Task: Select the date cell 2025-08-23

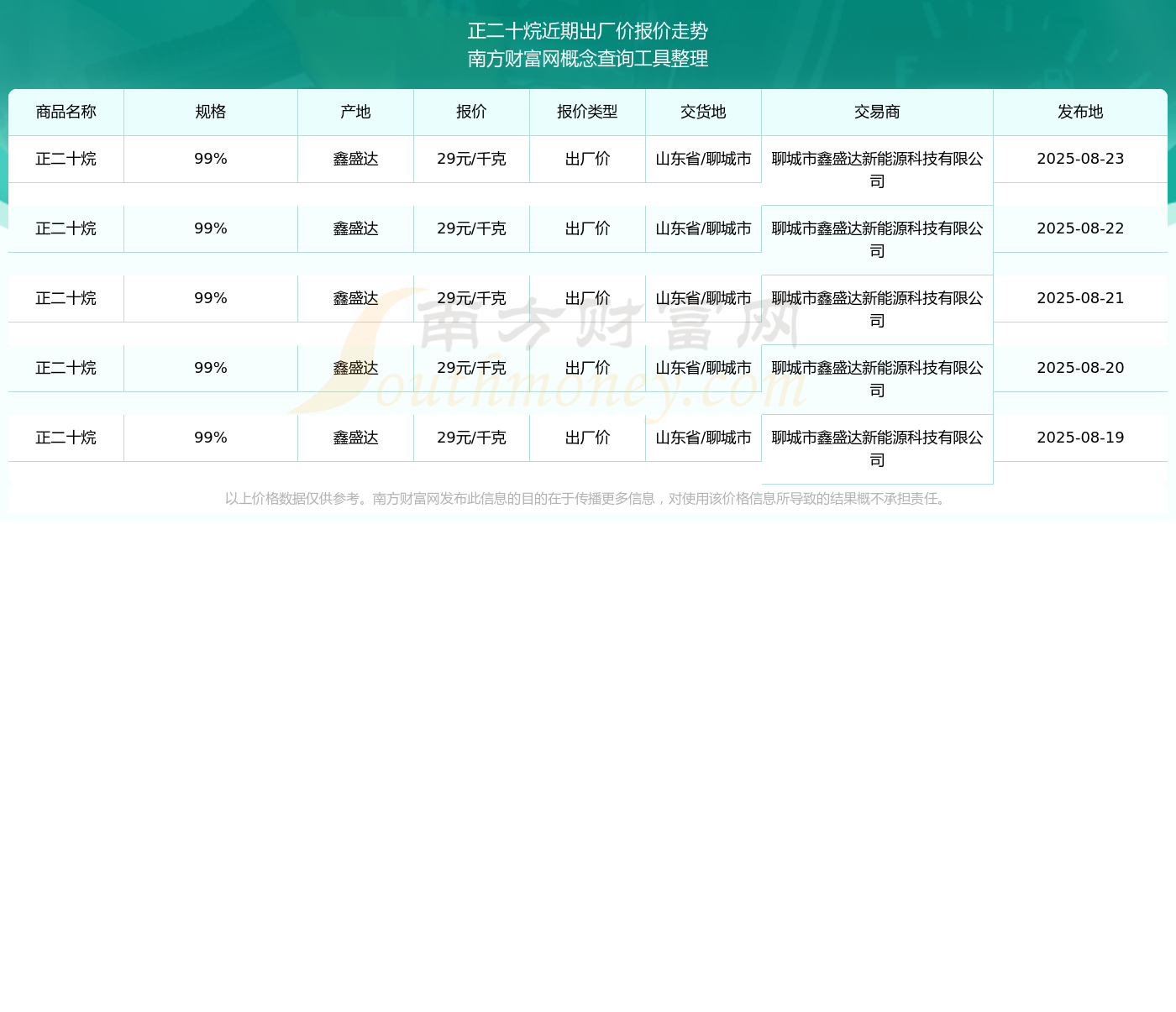Action: [1080, 159]
